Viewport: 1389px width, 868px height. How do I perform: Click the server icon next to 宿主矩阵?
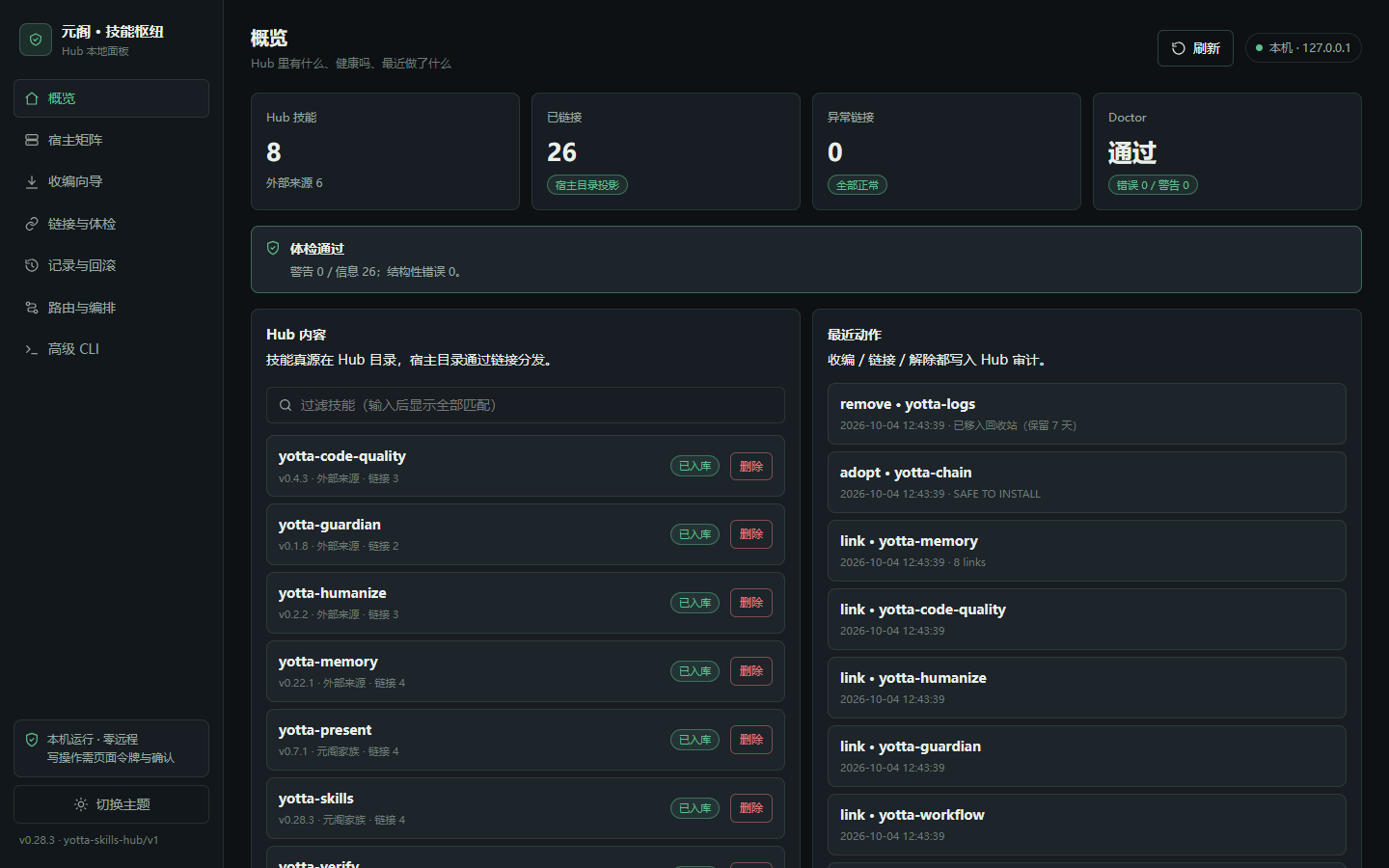point(32,140)
